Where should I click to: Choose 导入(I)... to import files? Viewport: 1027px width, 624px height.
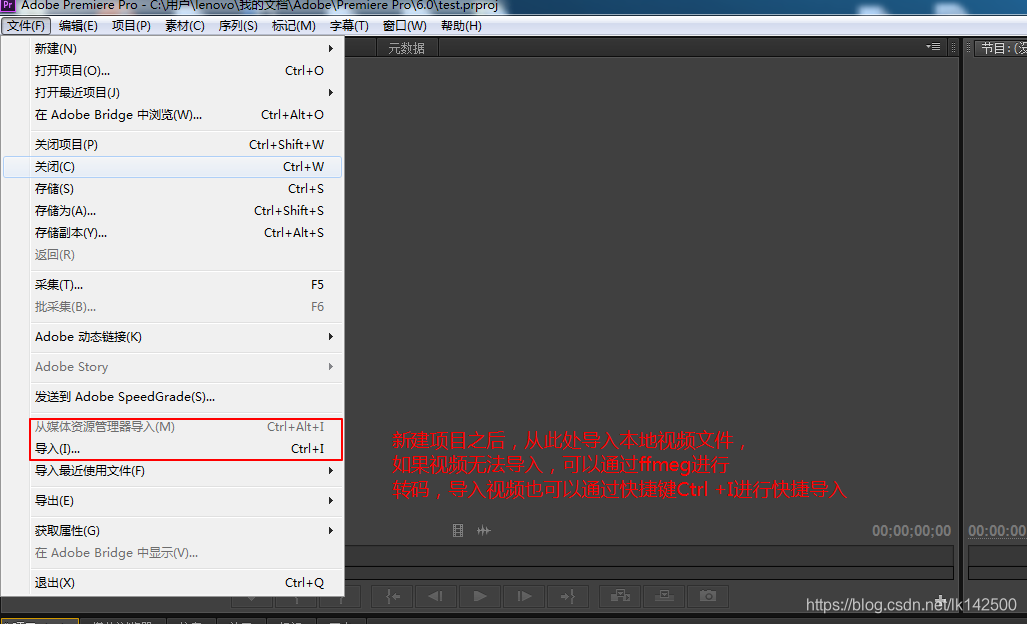coord(173,449)
